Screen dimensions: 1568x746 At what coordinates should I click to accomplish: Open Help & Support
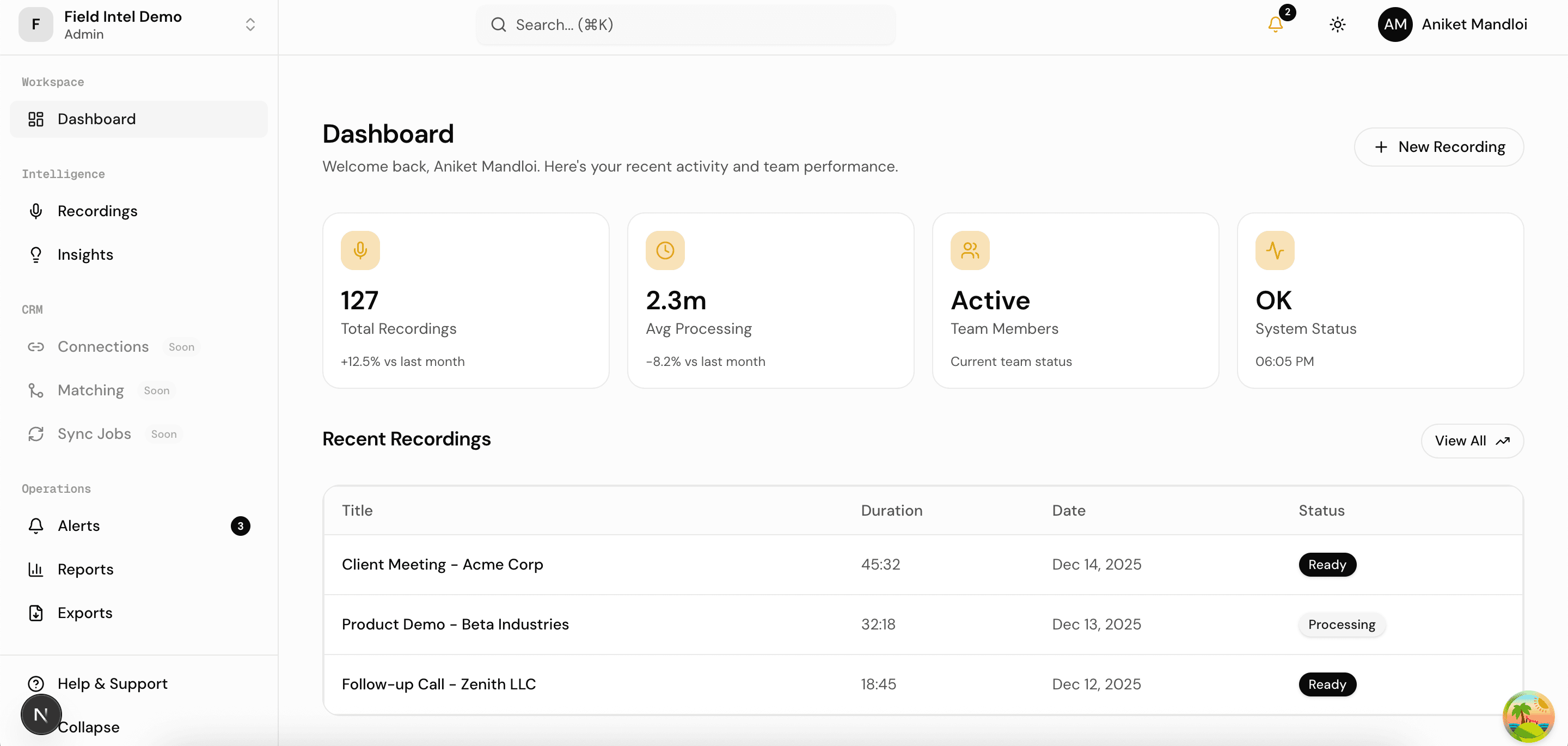click(x=139, y=683)
